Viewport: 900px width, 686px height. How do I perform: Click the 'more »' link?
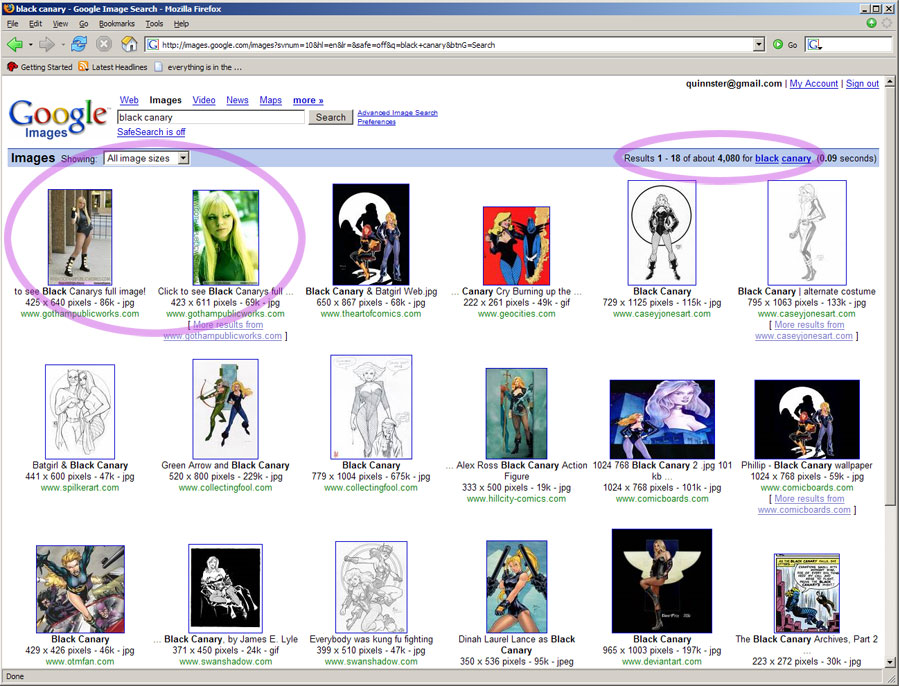(x=308, y=100)
